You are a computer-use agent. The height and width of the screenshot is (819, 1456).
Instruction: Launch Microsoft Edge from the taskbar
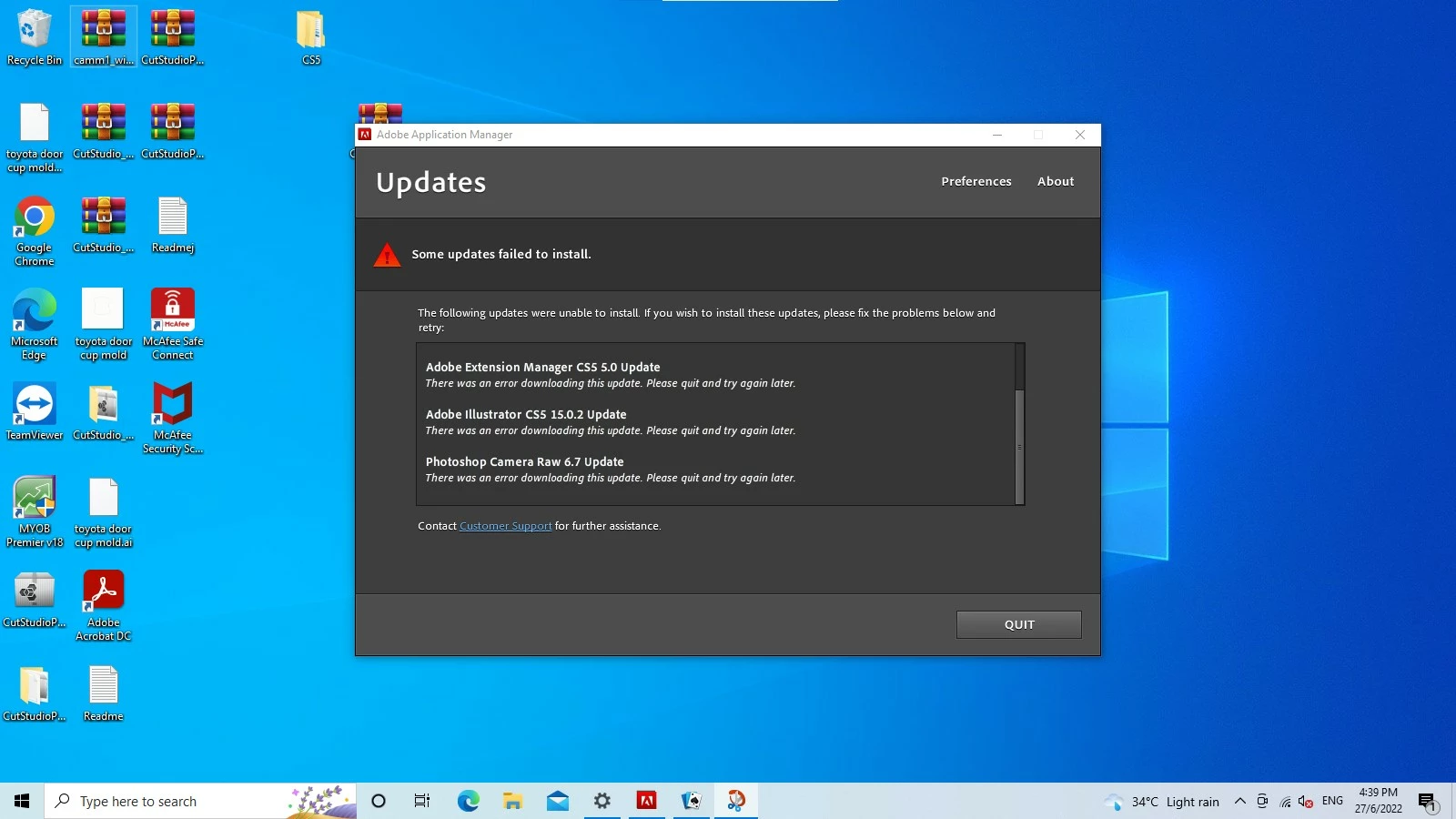(x=468, y=801)
